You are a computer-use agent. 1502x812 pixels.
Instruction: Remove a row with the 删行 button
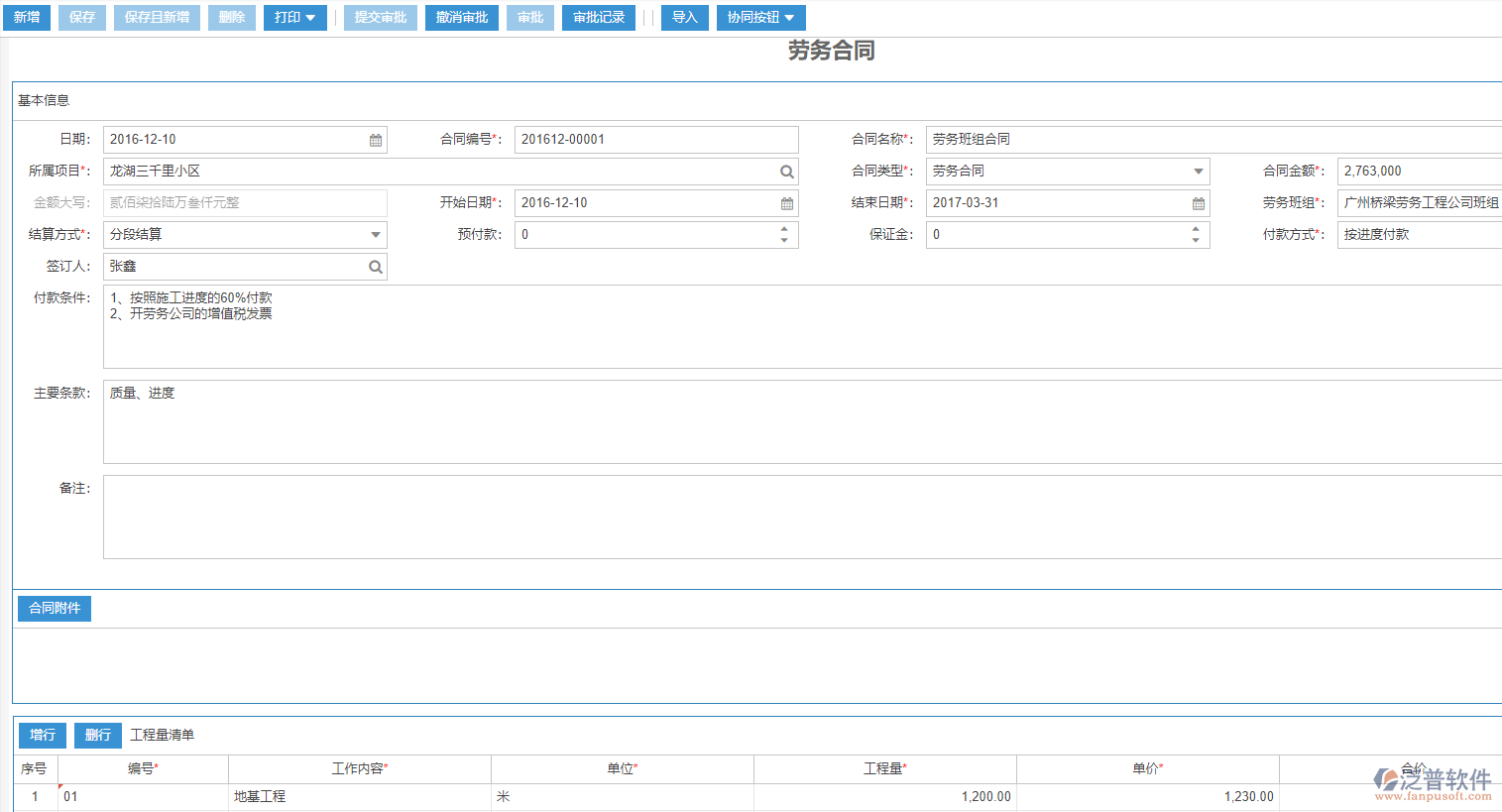click(98, 735)
